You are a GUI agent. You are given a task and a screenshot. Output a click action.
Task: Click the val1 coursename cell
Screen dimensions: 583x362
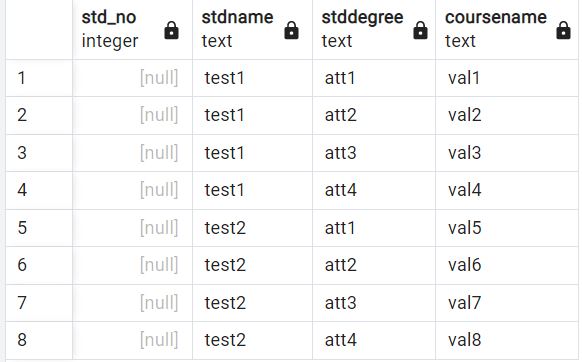[507, 78]
